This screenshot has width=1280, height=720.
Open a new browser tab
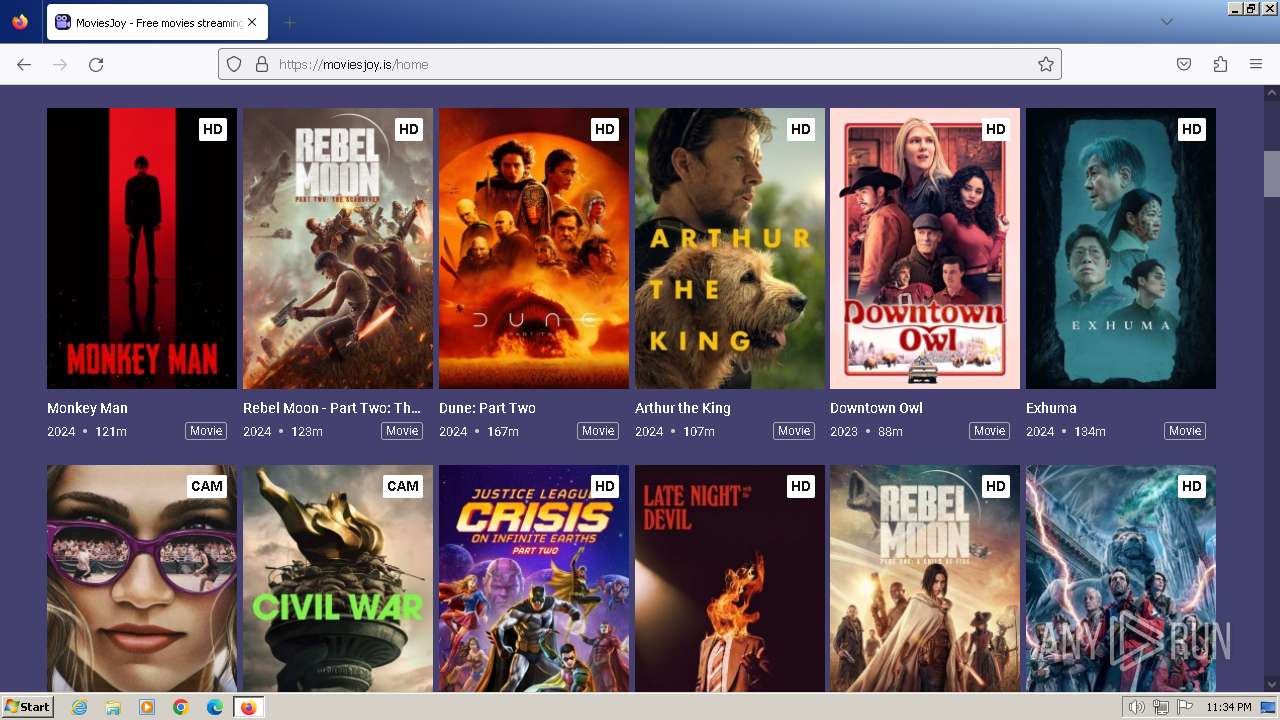[289, 22]
